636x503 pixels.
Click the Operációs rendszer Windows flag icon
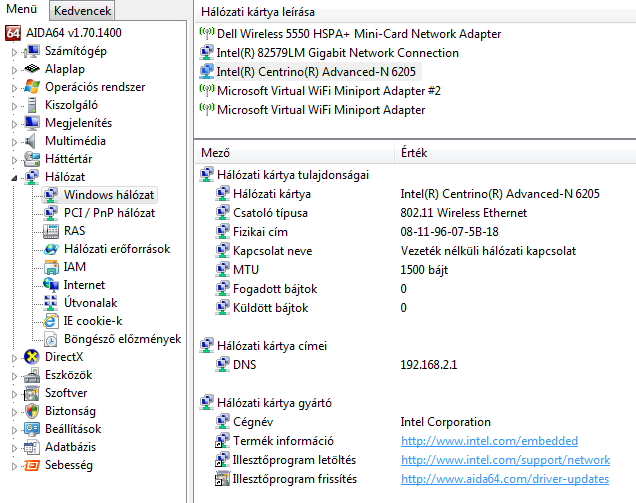[32, 87]
